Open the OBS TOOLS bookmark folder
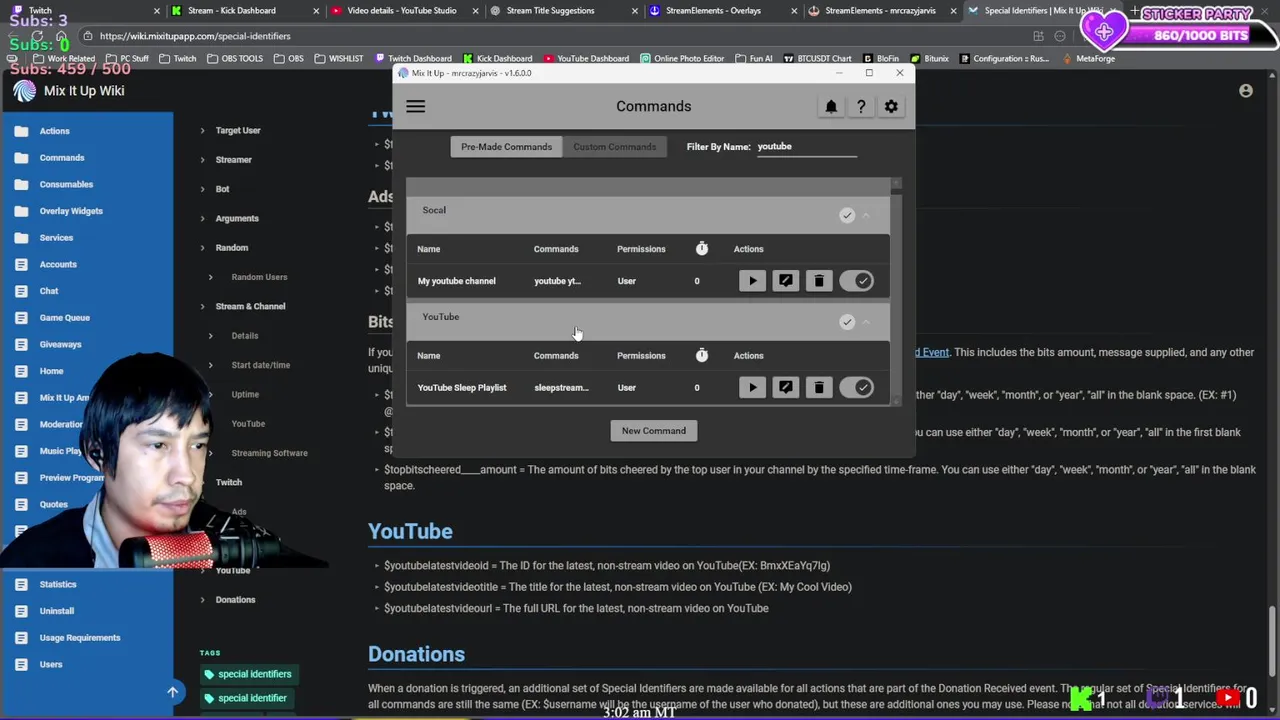Image resolution: width=1280 pixels, height=720 pixels. (x=235, y=59)
